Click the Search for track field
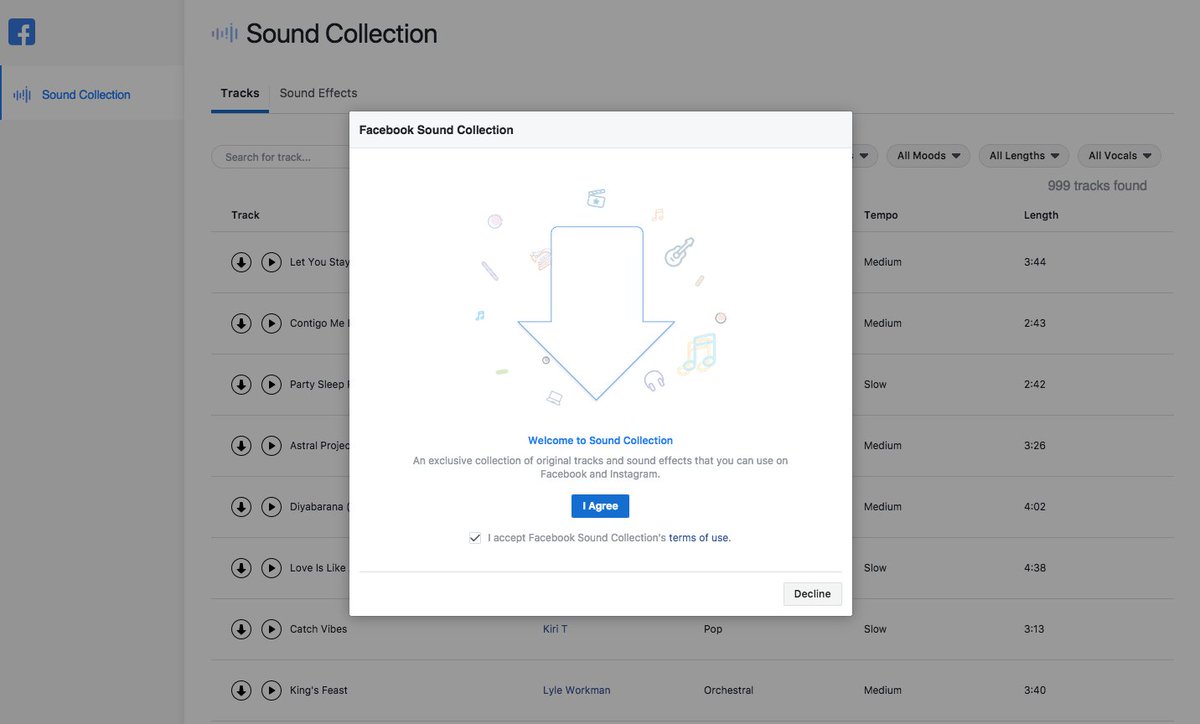 [280, 157]
